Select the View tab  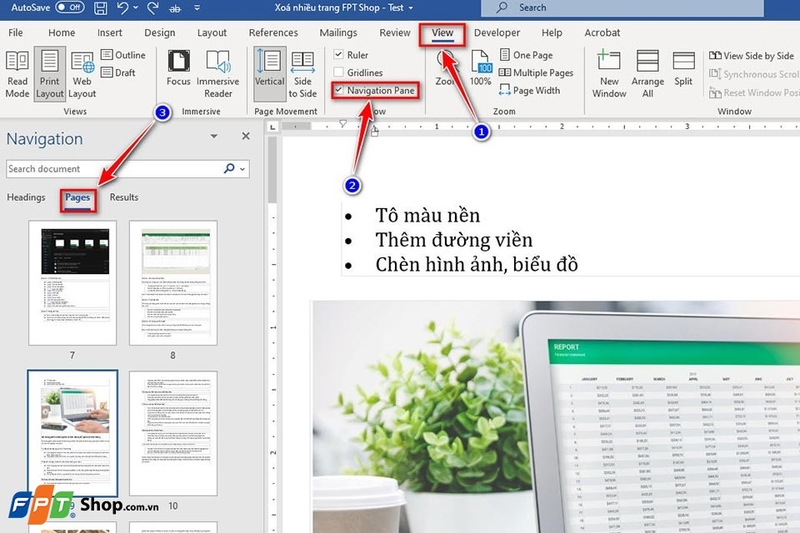click(442, 33)
